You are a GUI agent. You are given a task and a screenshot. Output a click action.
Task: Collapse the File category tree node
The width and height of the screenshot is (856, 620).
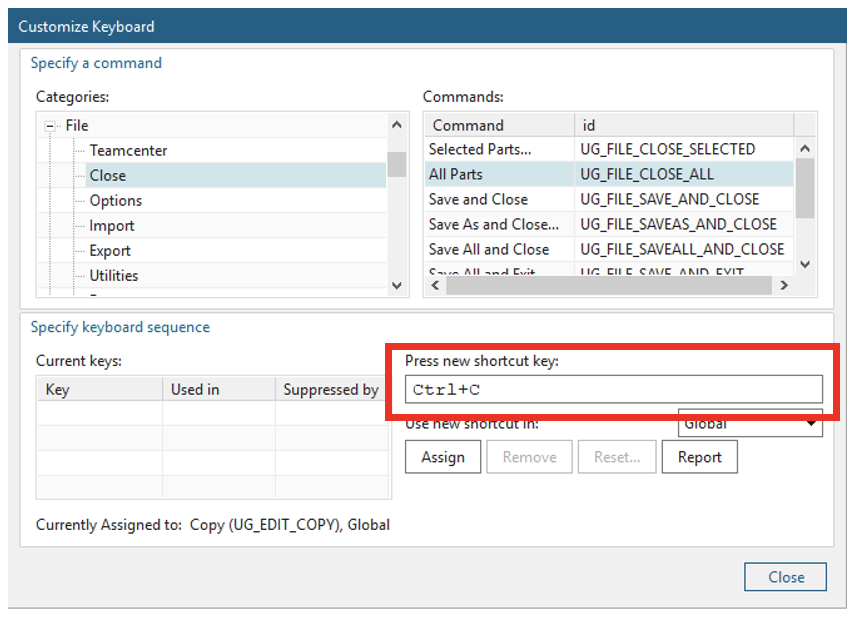[50, 126]
